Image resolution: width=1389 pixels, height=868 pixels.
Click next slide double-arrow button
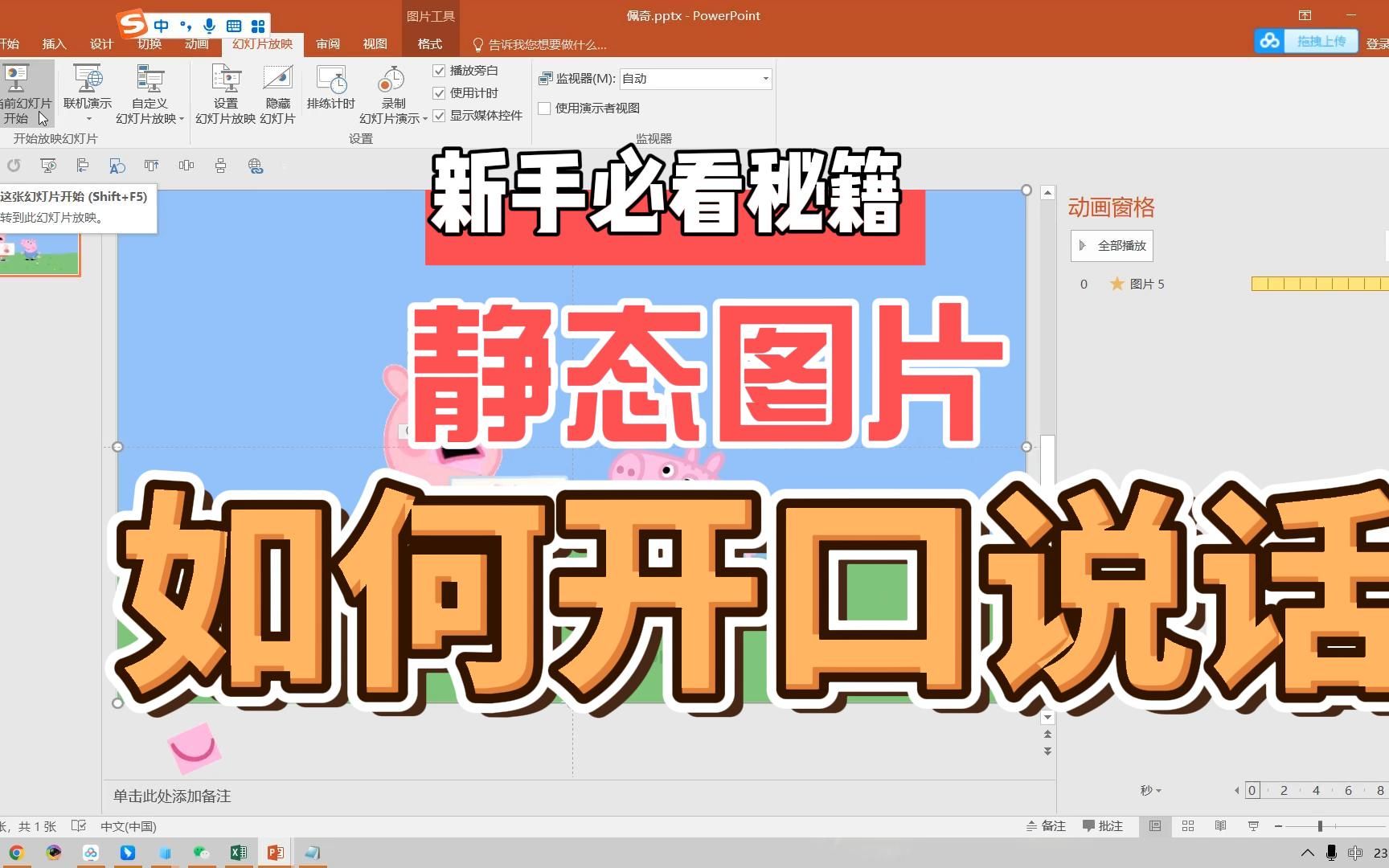coord(1047,751)
